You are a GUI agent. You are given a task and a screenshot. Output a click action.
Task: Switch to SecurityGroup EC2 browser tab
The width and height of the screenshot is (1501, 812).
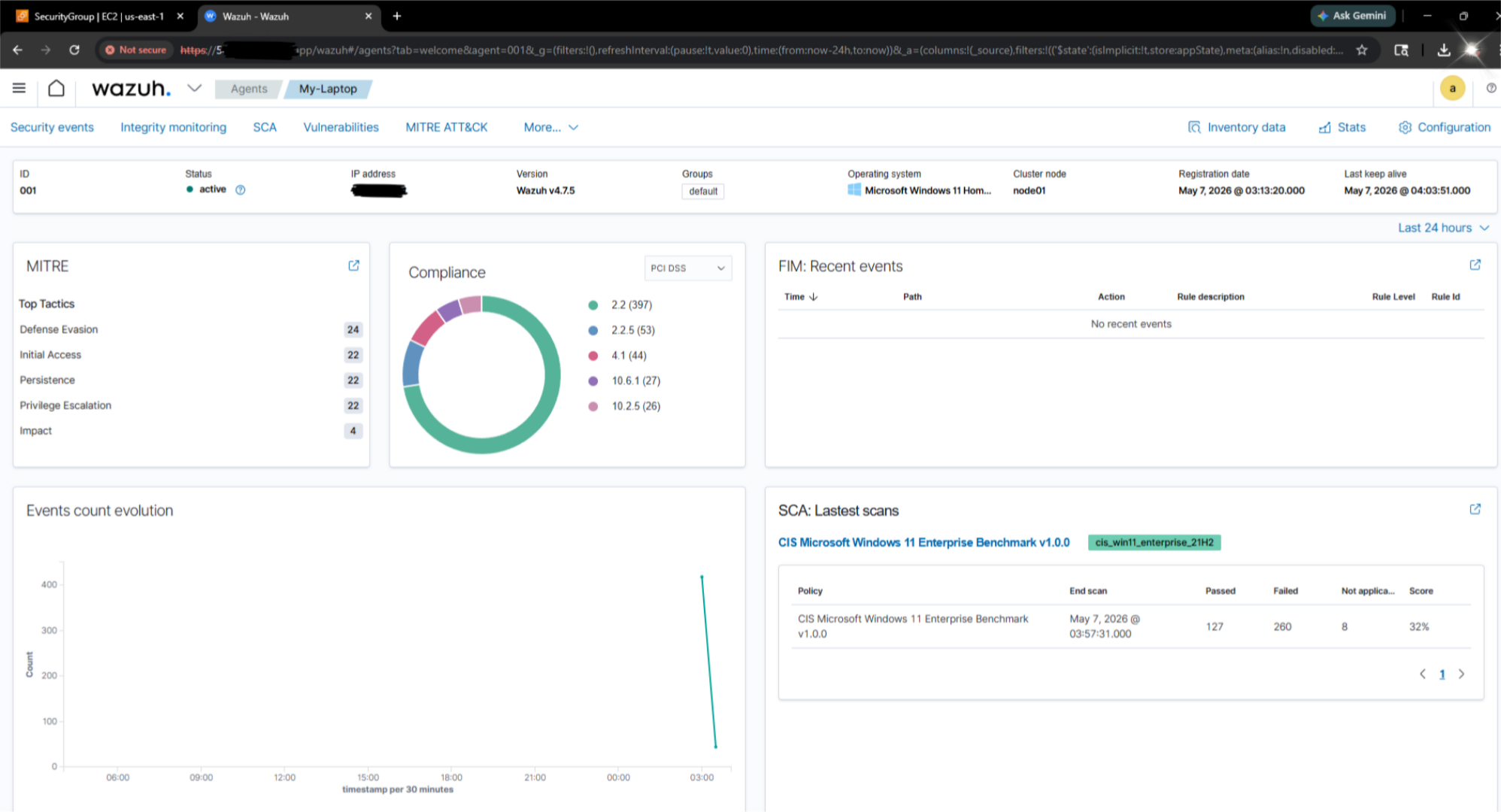click(x=99, y=16)
